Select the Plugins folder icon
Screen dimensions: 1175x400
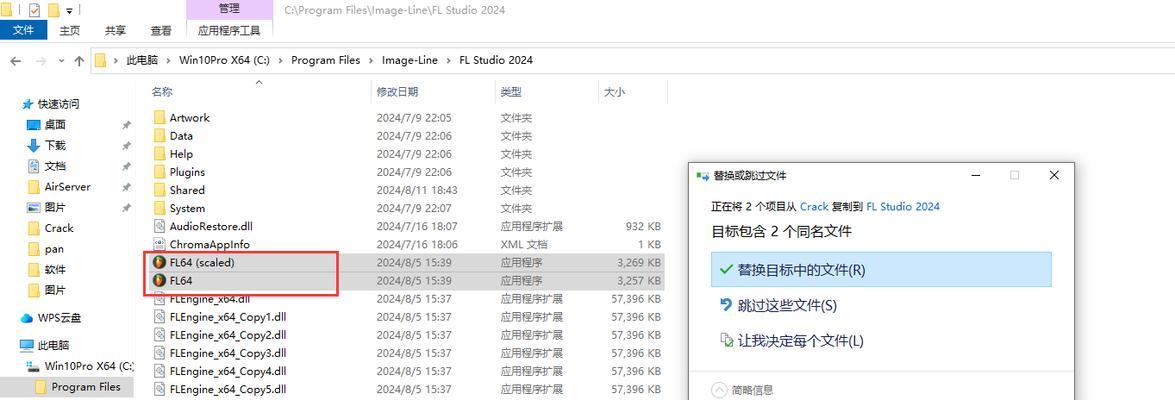(x=159, y=172)
